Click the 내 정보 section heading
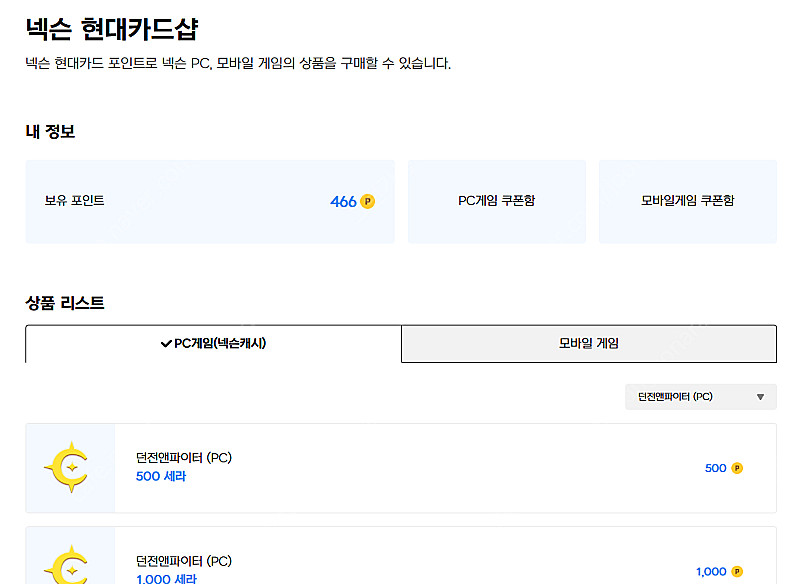This screenshot has width=800, height=584. tap(51, 132)
